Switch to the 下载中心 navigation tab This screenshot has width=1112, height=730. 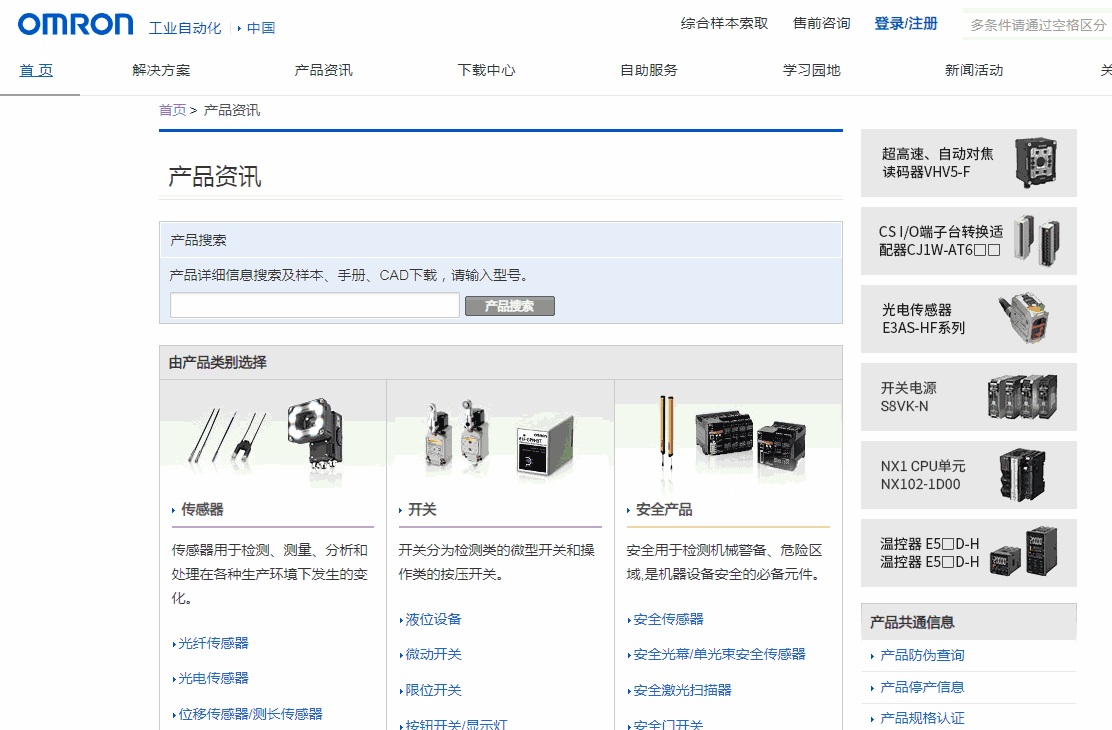point(486,70)
